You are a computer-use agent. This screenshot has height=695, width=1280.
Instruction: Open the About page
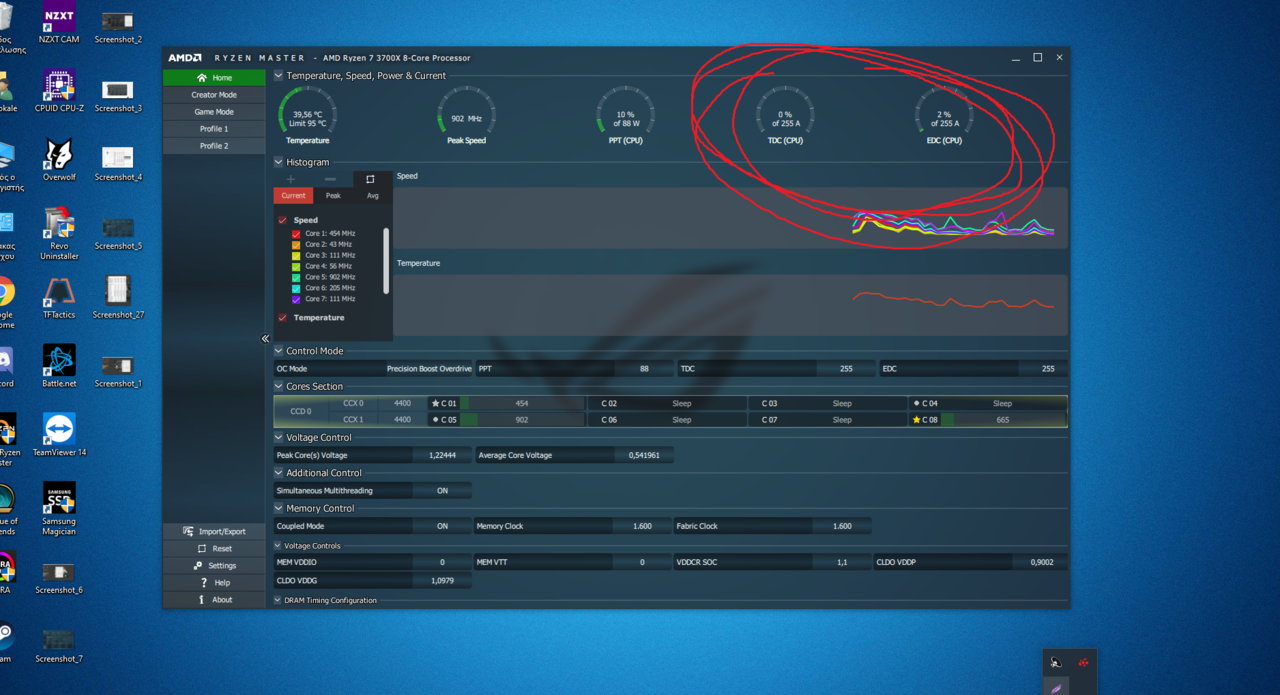[x=214, y=600]
